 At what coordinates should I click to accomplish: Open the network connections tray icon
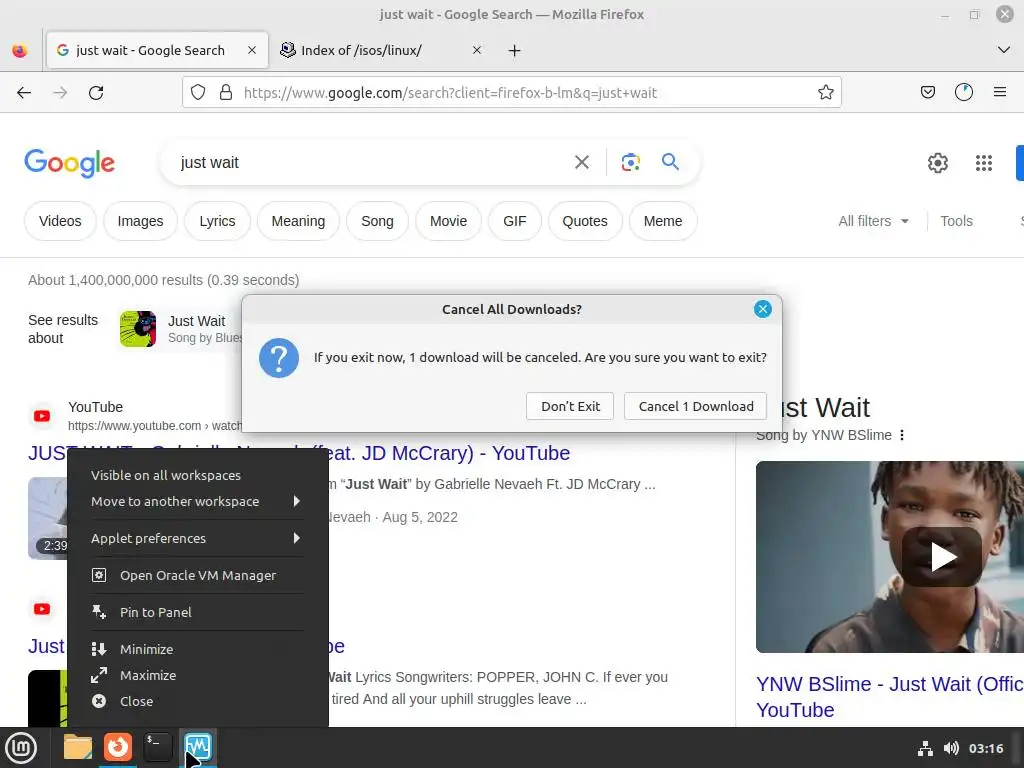(925, 748)
